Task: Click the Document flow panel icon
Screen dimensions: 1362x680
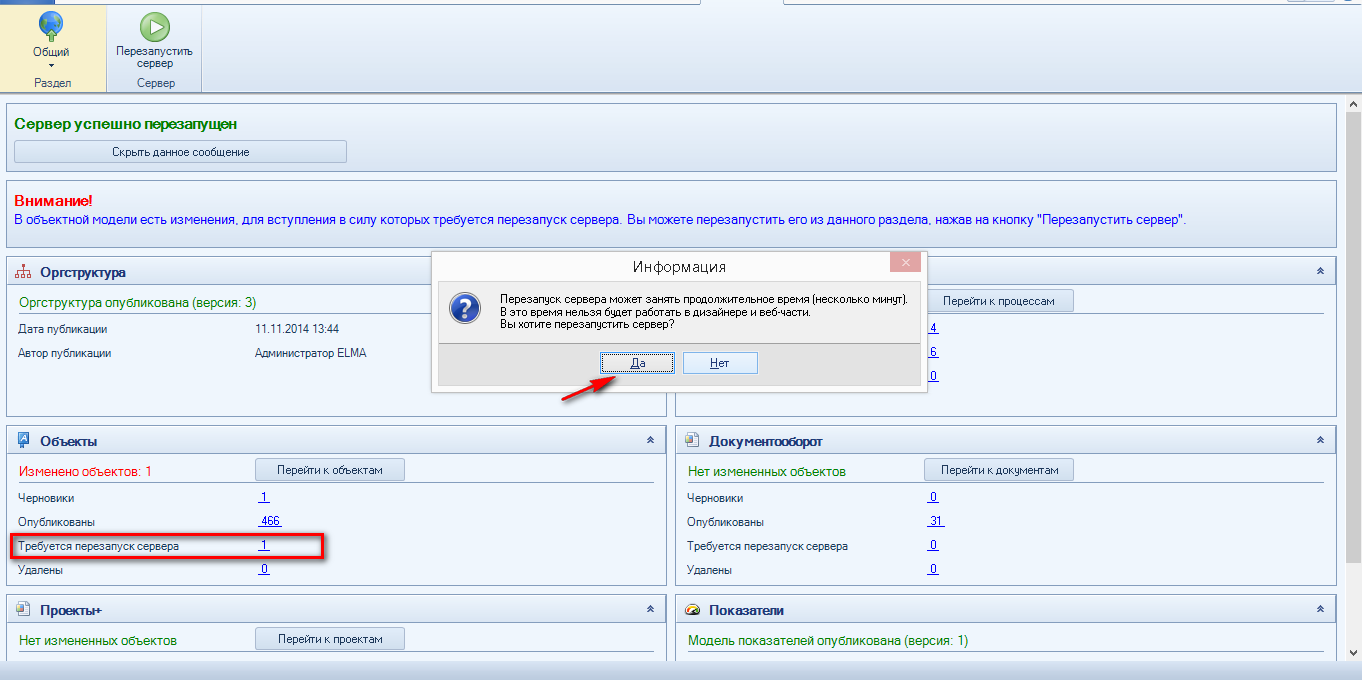Action: click(x=693, y=440)
